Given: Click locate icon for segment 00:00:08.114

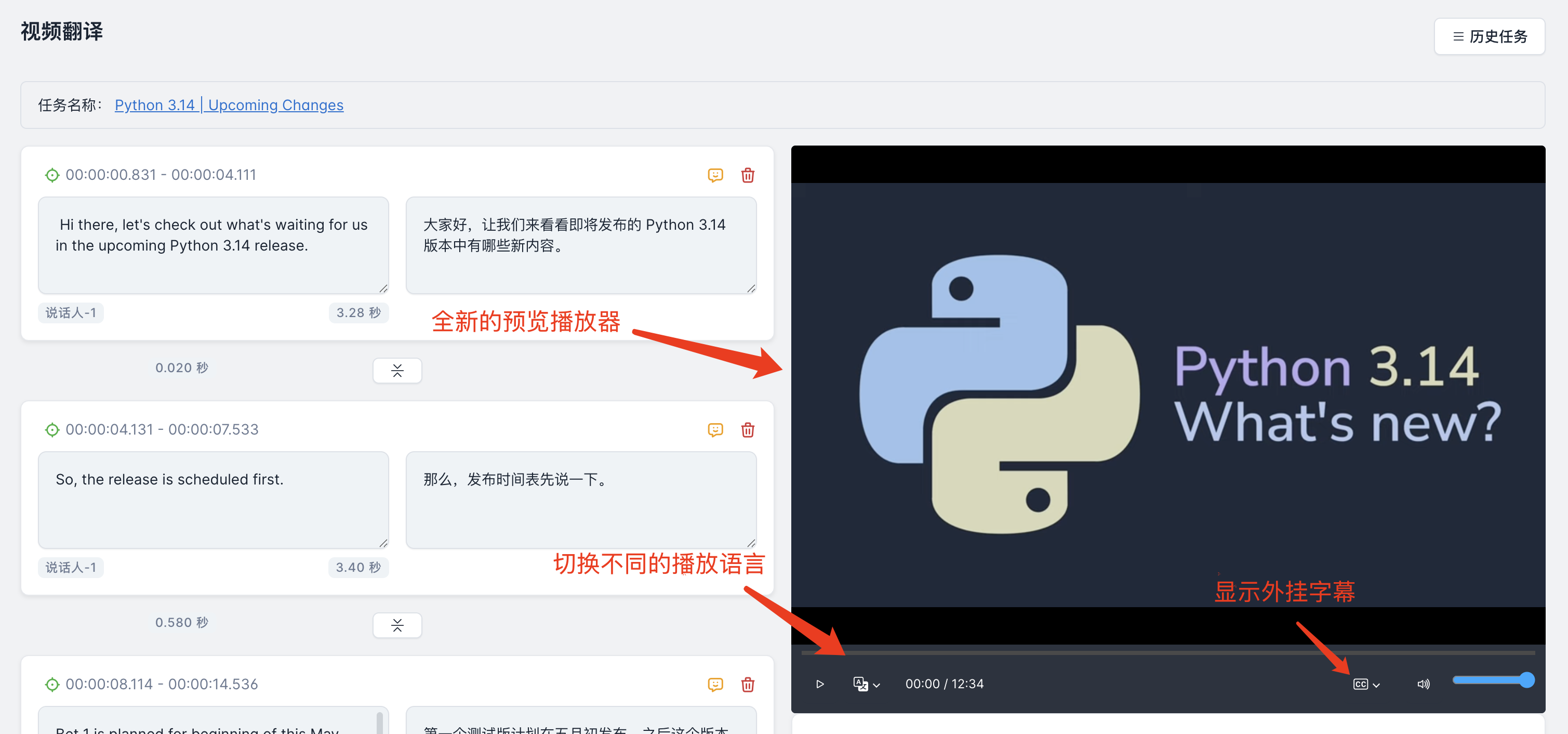Looking at the screenshot, I should click(52, 685).
